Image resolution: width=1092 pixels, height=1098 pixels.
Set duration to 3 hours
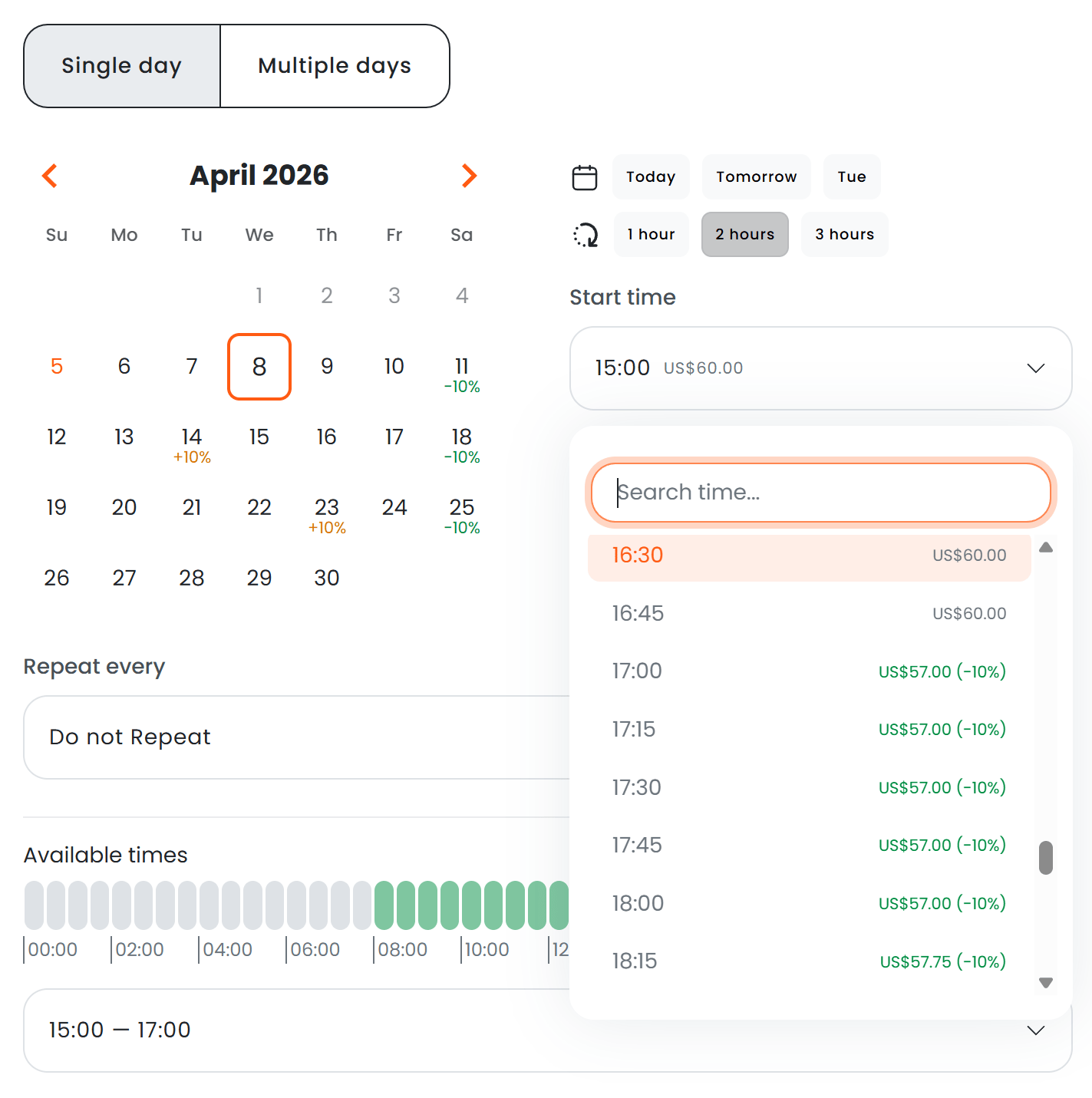844,234
